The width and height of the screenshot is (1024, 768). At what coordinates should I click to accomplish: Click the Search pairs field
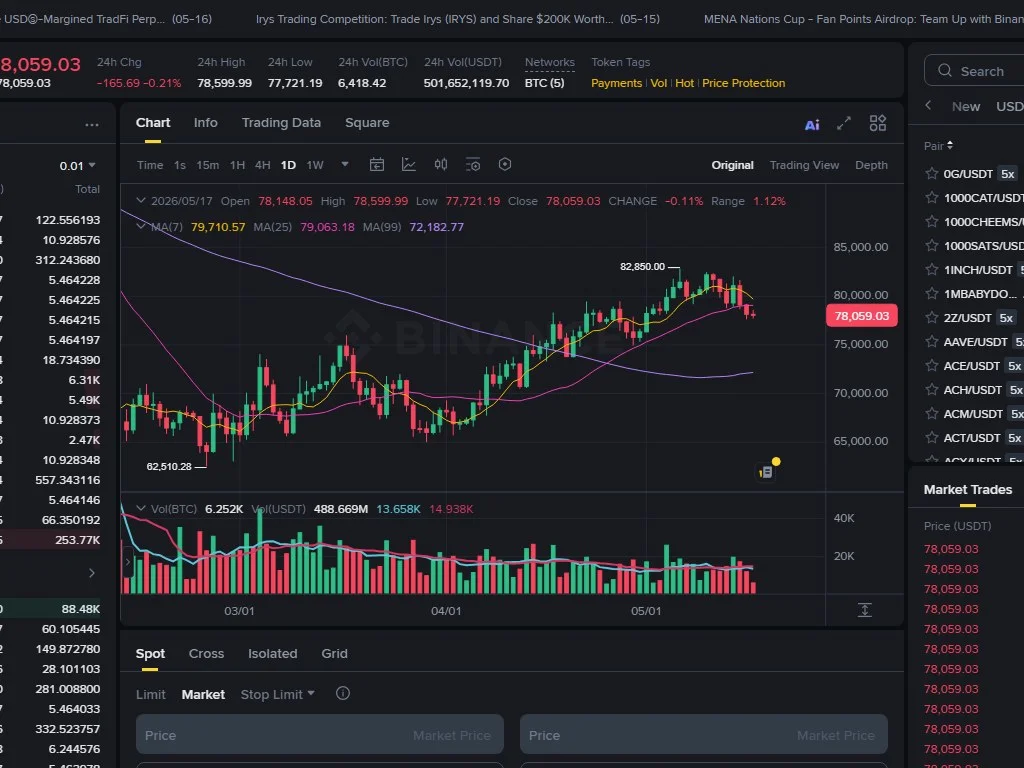tap(976, 71)
